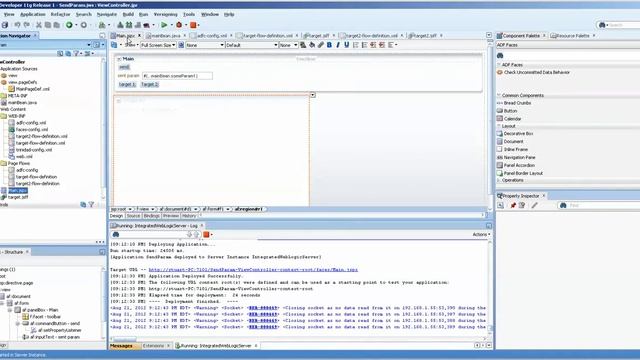This screenshot has width=640, height=360.
Task: Click the Save All toolbar icon
Action: click(5, 25)
